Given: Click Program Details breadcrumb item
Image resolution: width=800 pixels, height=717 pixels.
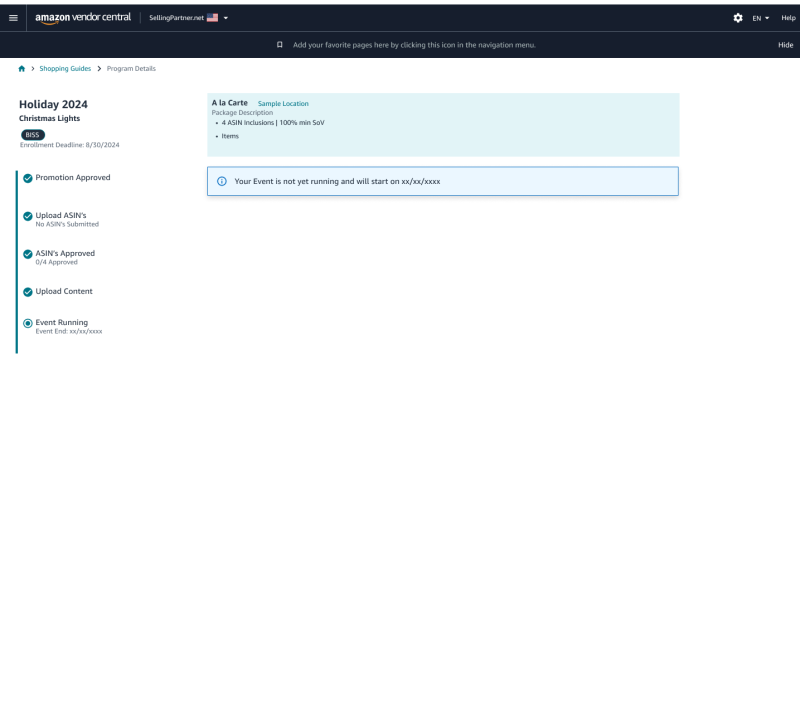Looking at the screenshot, I should click(x=131, y=69).
